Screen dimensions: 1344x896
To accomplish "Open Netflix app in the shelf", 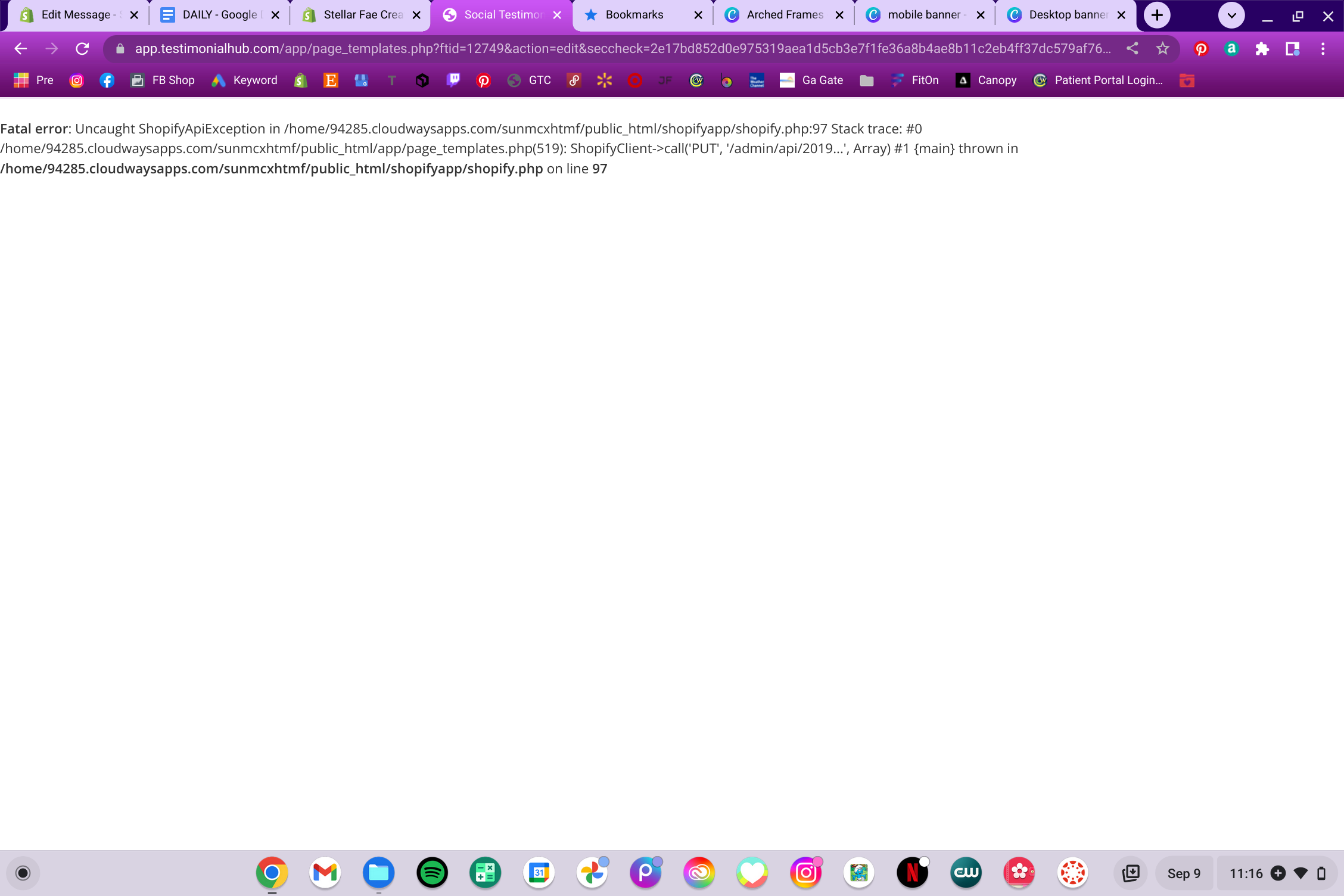I will [x=912, y=873].
